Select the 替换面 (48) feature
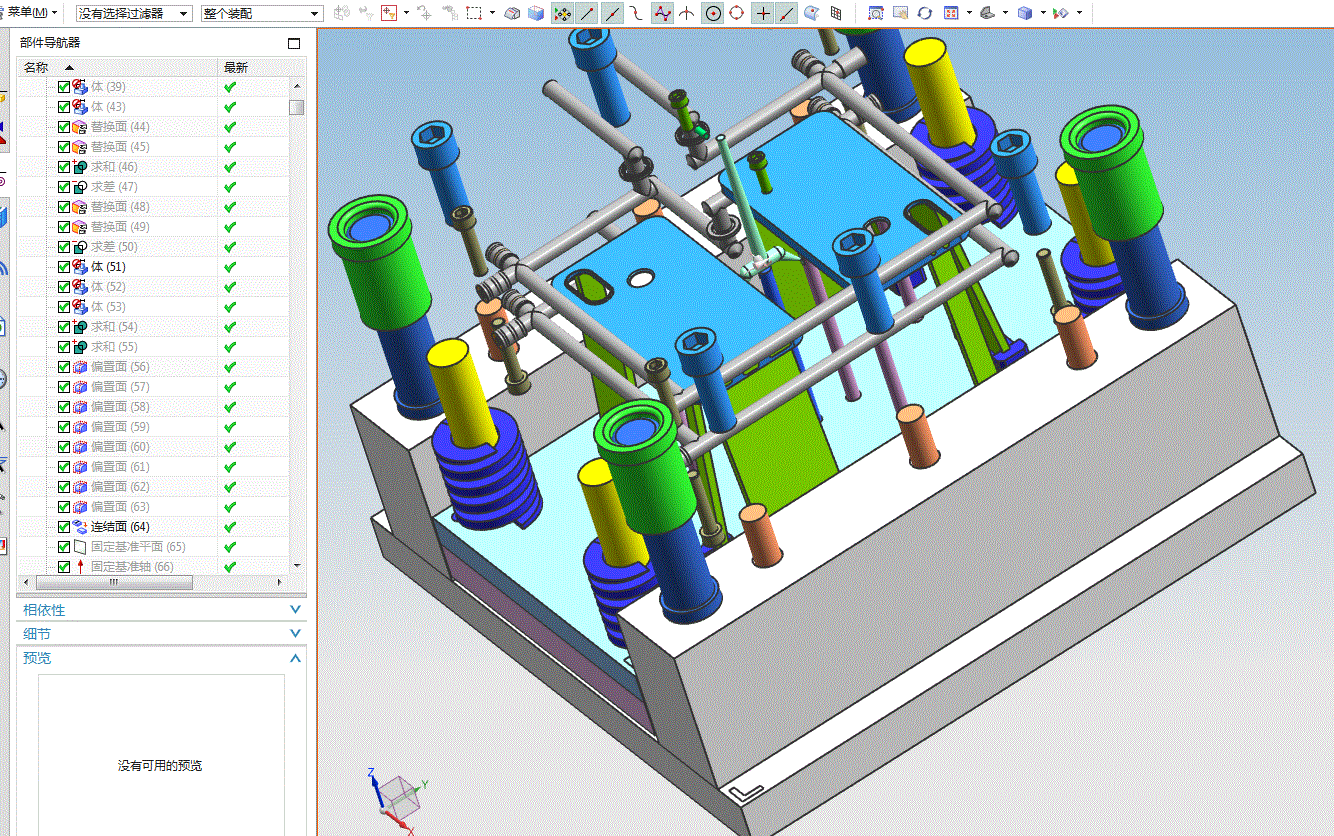 click(x=120, y=207)
